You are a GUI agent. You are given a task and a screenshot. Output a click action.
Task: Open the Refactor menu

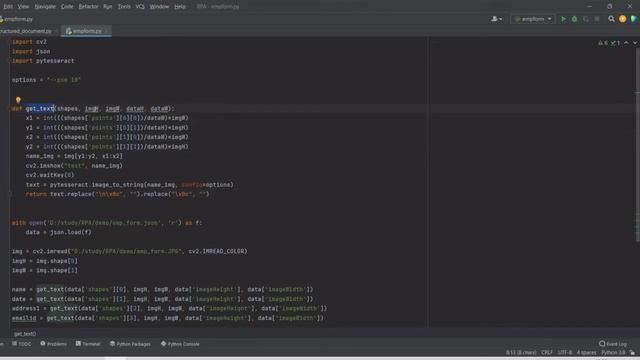pos(88,7)
